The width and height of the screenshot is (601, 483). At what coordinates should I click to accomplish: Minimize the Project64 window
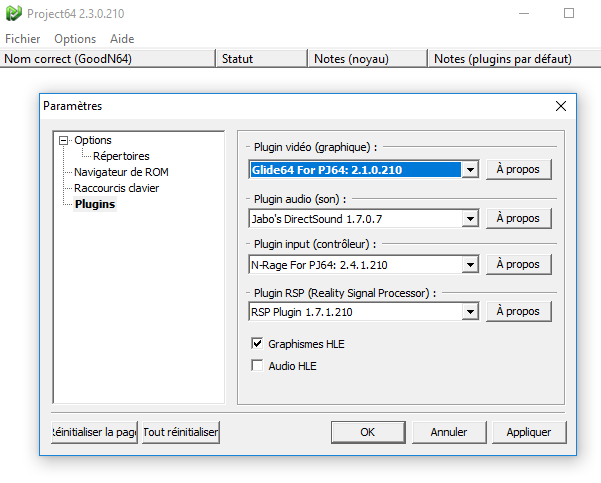(524, 13)
